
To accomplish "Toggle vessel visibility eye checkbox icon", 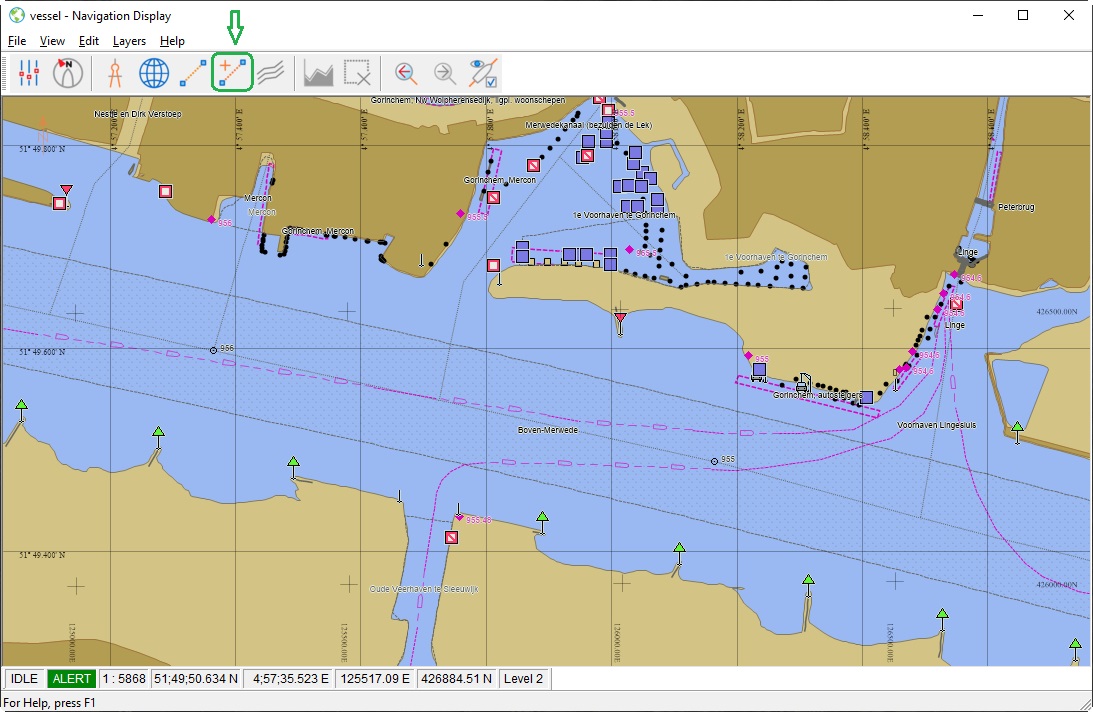I will (484, 73).
